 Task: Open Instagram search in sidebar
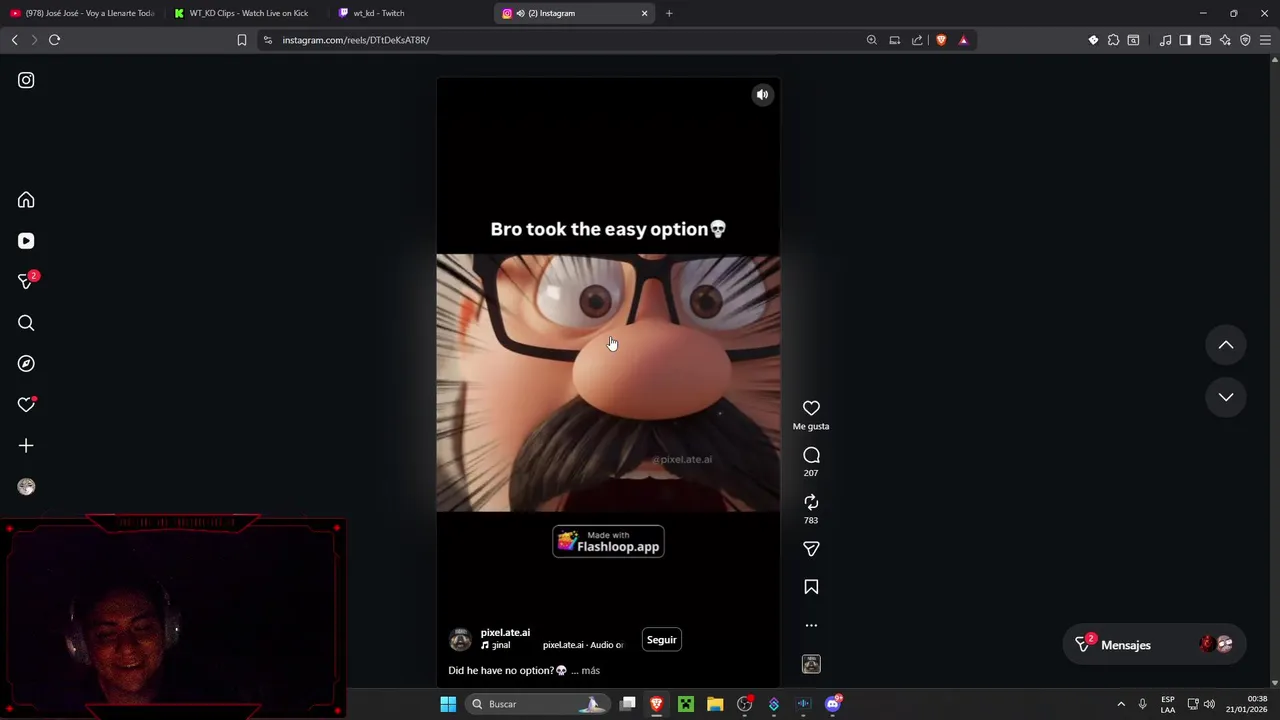(26, 323)
